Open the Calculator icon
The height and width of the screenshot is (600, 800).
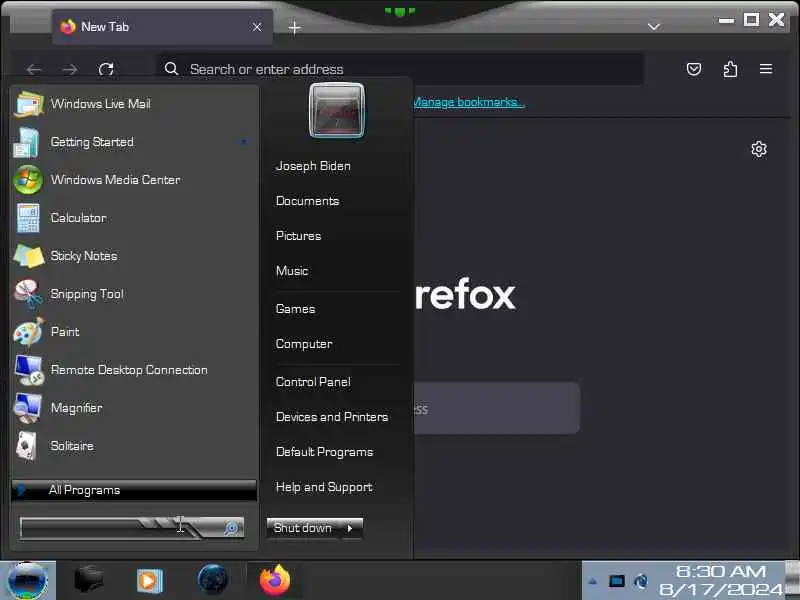28,218
